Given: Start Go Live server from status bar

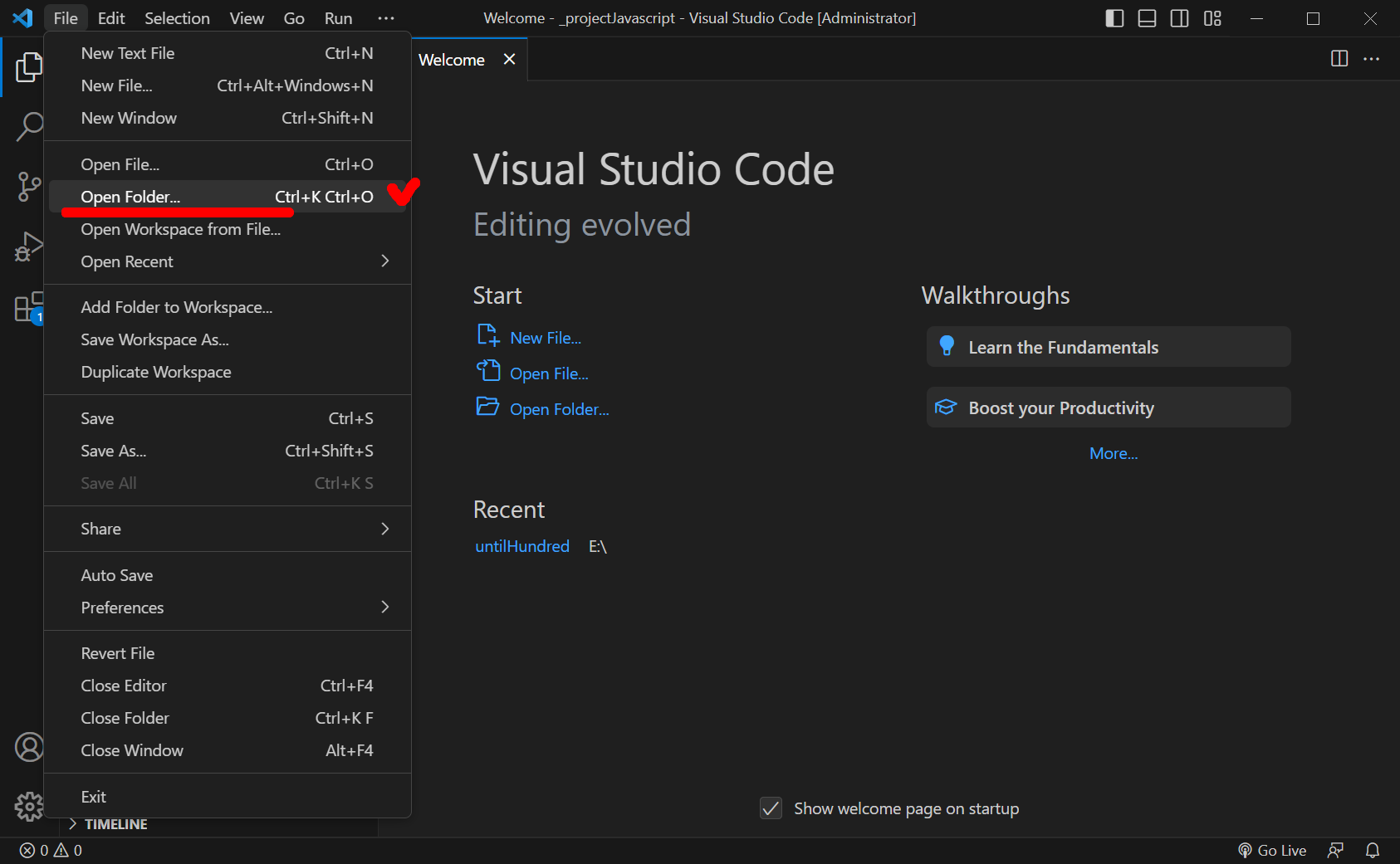Looking at the screenshot, I should pyautogui.click(x=1272, y=850).
